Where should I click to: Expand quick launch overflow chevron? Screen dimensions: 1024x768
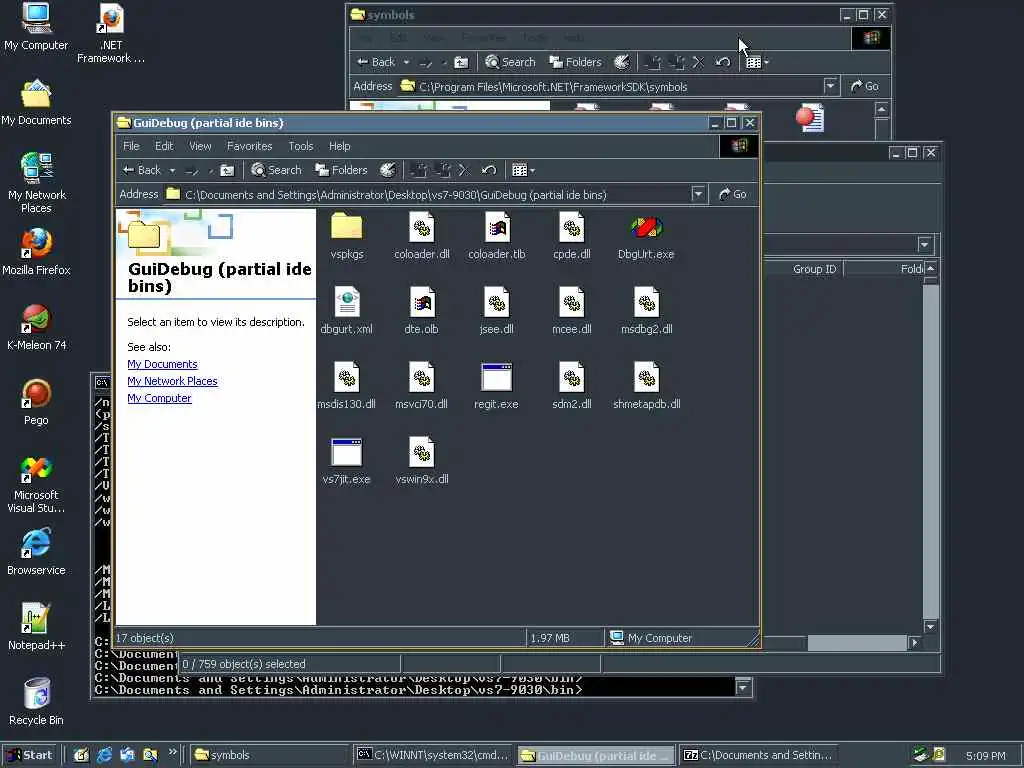coord(172,752)
